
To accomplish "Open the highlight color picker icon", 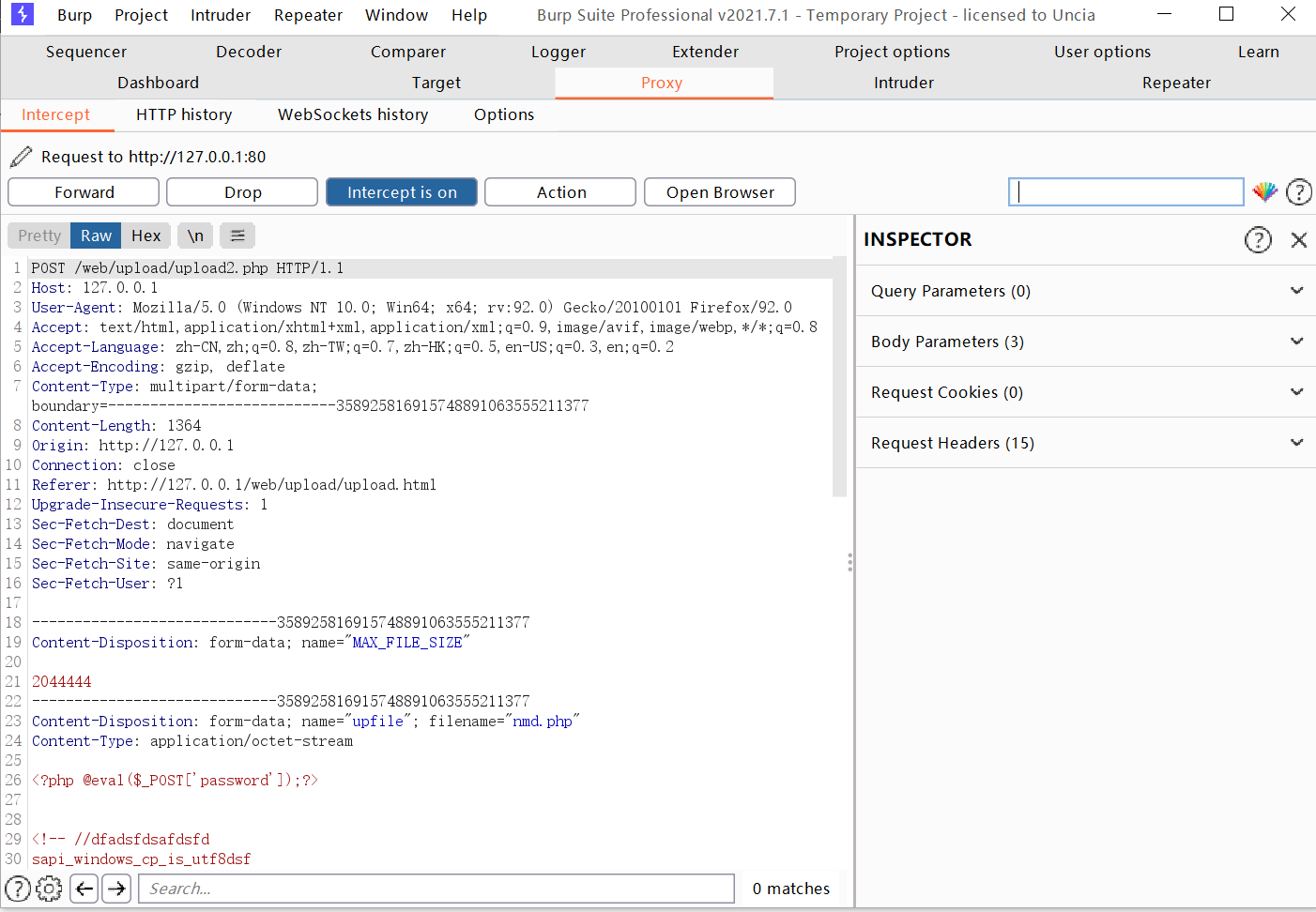I will pos(1264,192).
